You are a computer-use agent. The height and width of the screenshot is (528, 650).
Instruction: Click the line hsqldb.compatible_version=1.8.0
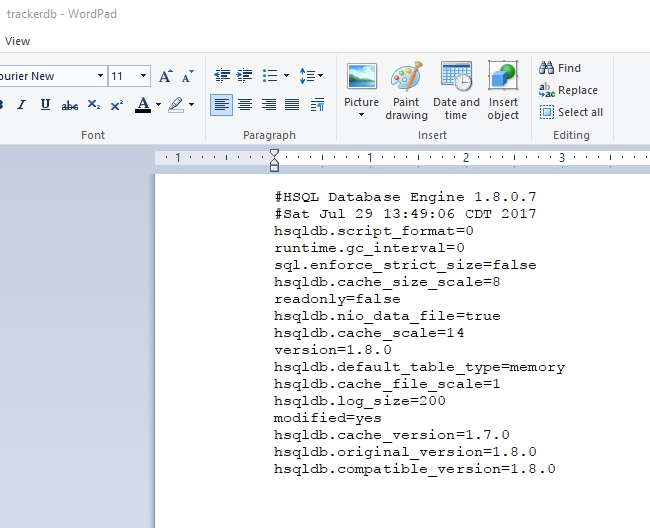coord(415,469)
